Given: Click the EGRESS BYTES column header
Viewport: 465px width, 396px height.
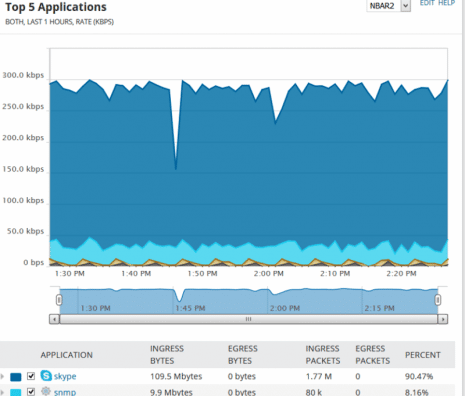Looking at the screenshot, I should tap(243, 355).
